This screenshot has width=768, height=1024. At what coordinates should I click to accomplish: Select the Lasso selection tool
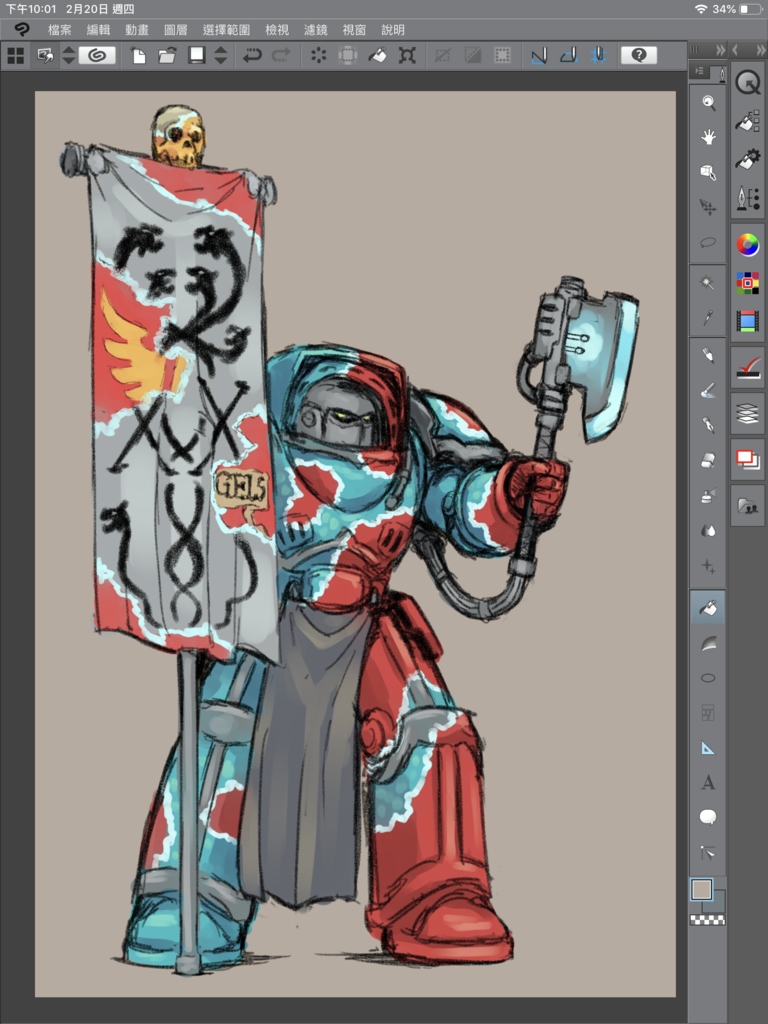click(708, 242)
